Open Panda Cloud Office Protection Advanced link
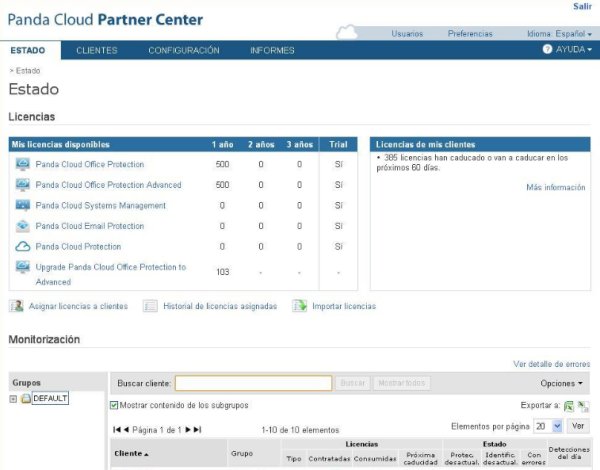The width and height of the screenshot is (600, 470). (108, 185)
